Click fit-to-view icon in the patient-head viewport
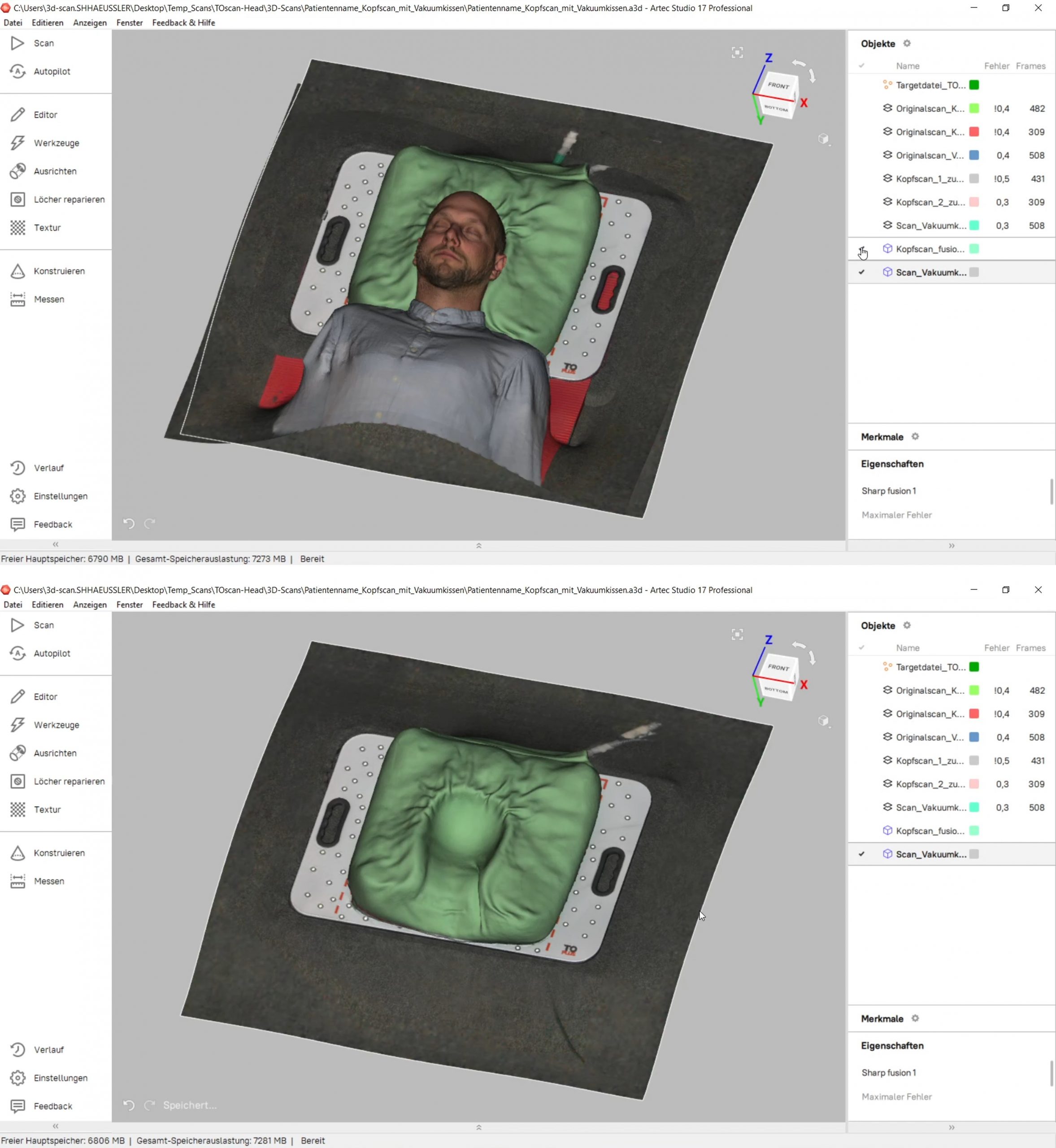1056x1148 pixels. (737, 52)
